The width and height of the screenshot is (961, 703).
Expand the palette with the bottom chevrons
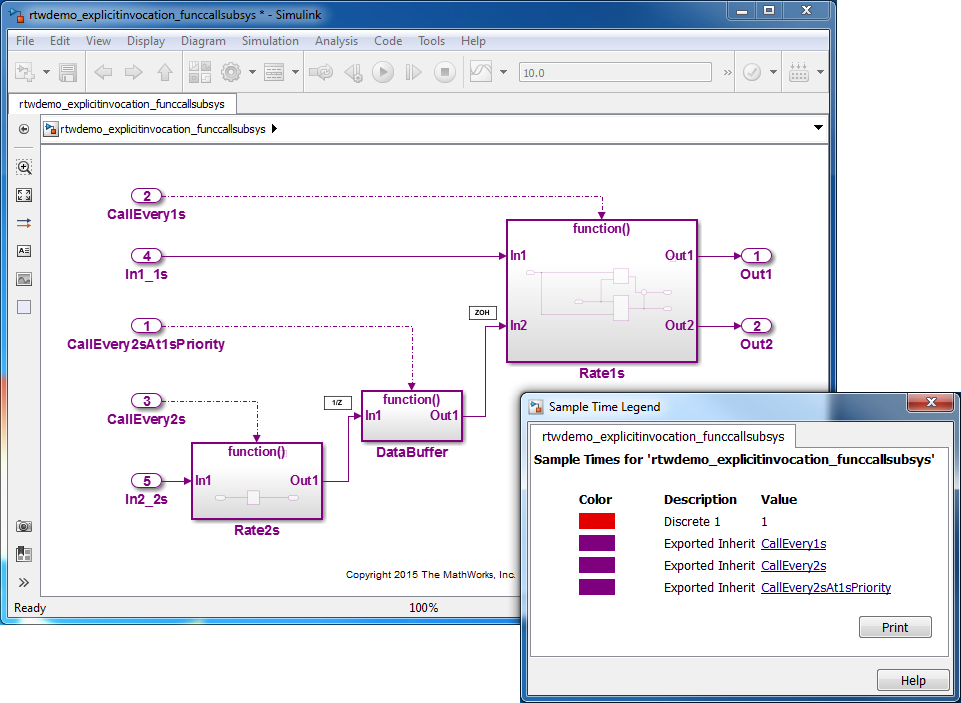click(24, 582)
